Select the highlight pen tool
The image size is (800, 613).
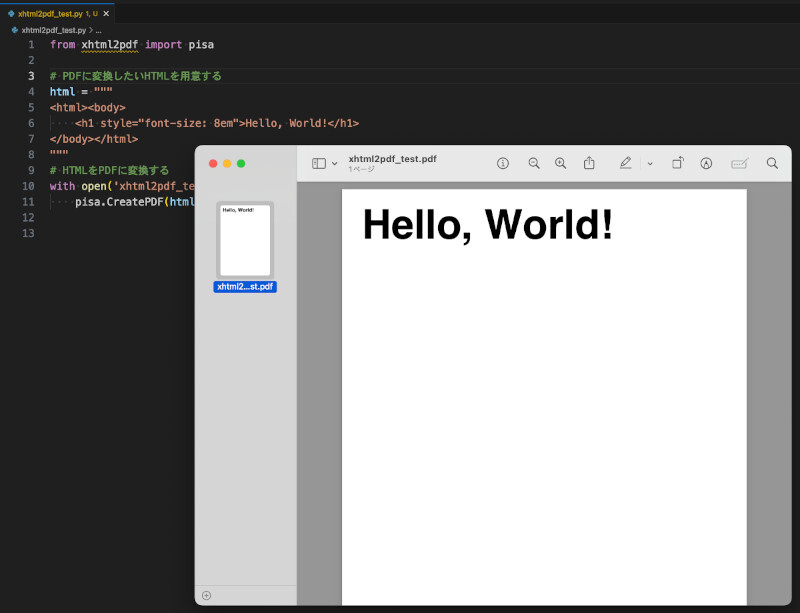tap(625, 163)
